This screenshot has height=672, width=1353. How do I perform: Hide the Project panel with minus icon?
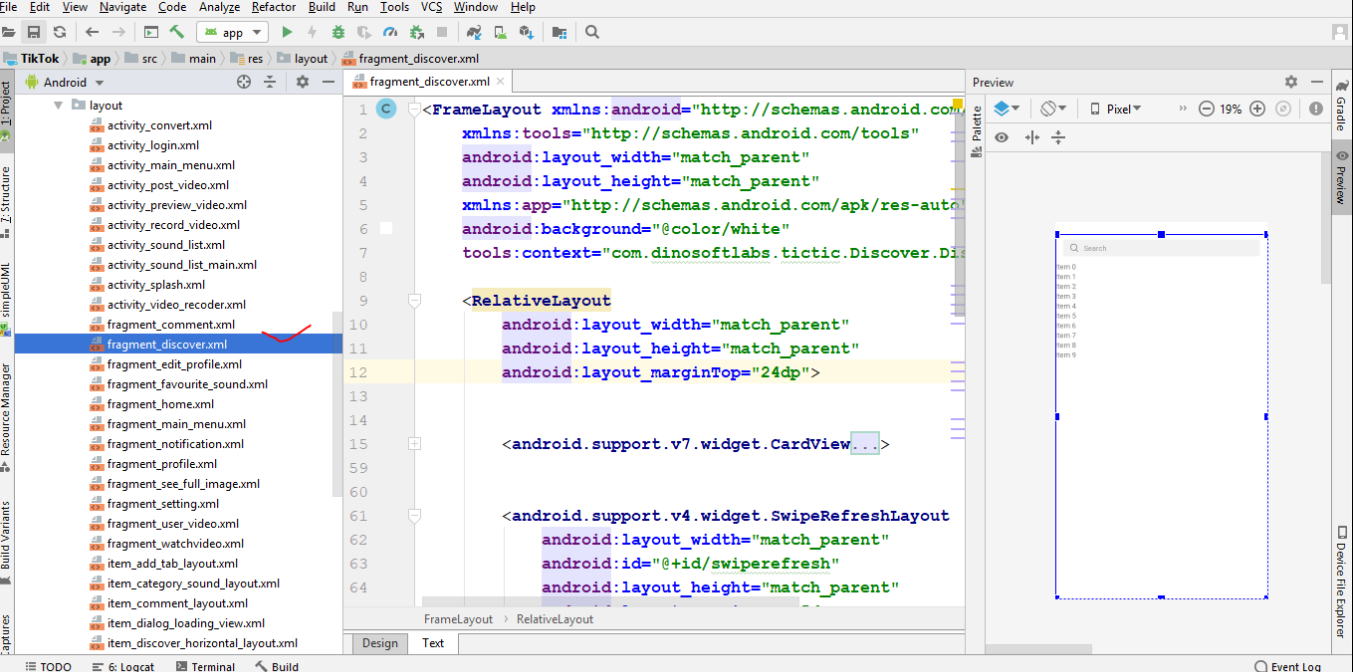[x=328, y=82]
